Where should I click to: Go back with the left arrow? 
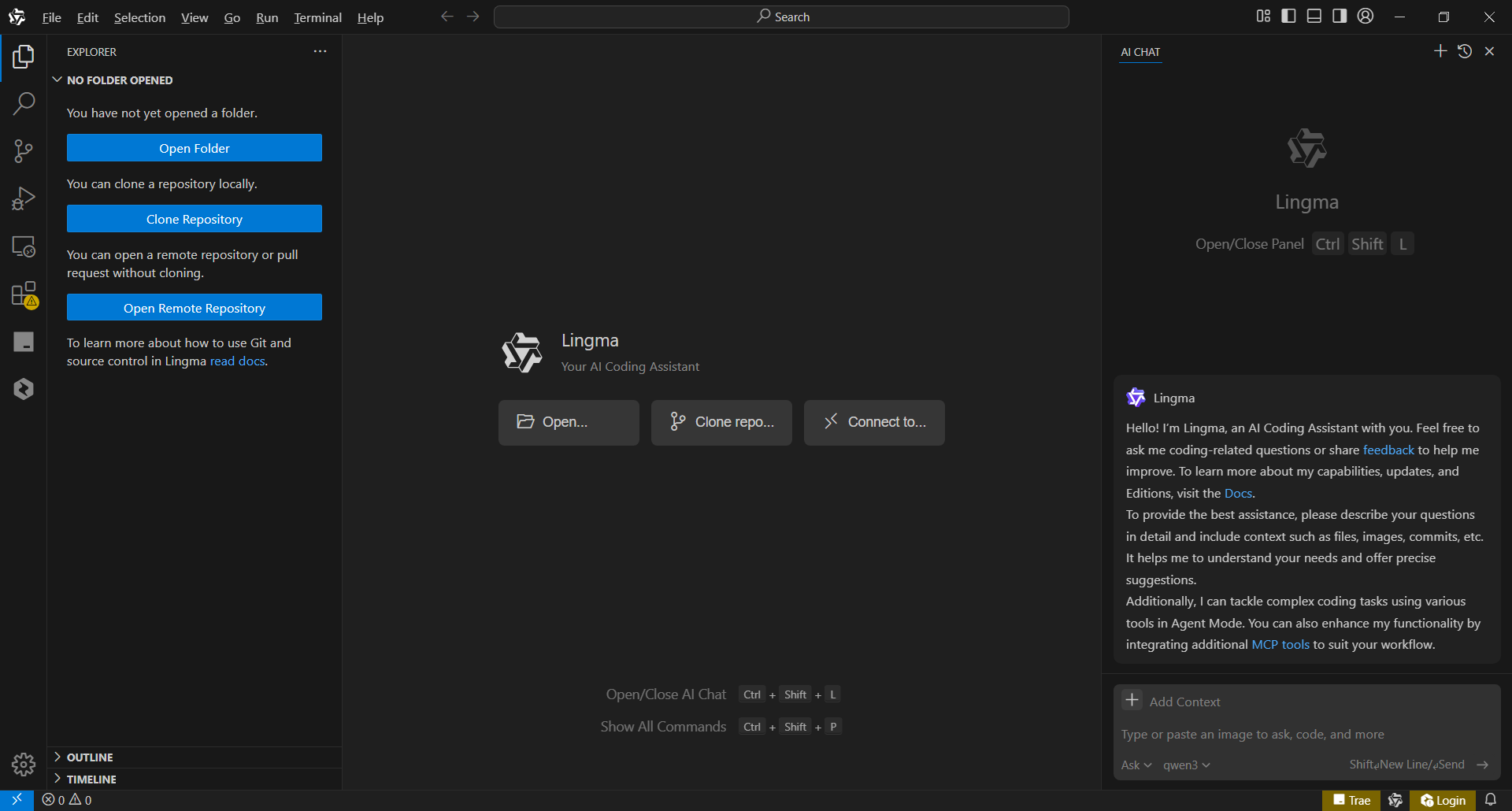(x=447, y=17)
